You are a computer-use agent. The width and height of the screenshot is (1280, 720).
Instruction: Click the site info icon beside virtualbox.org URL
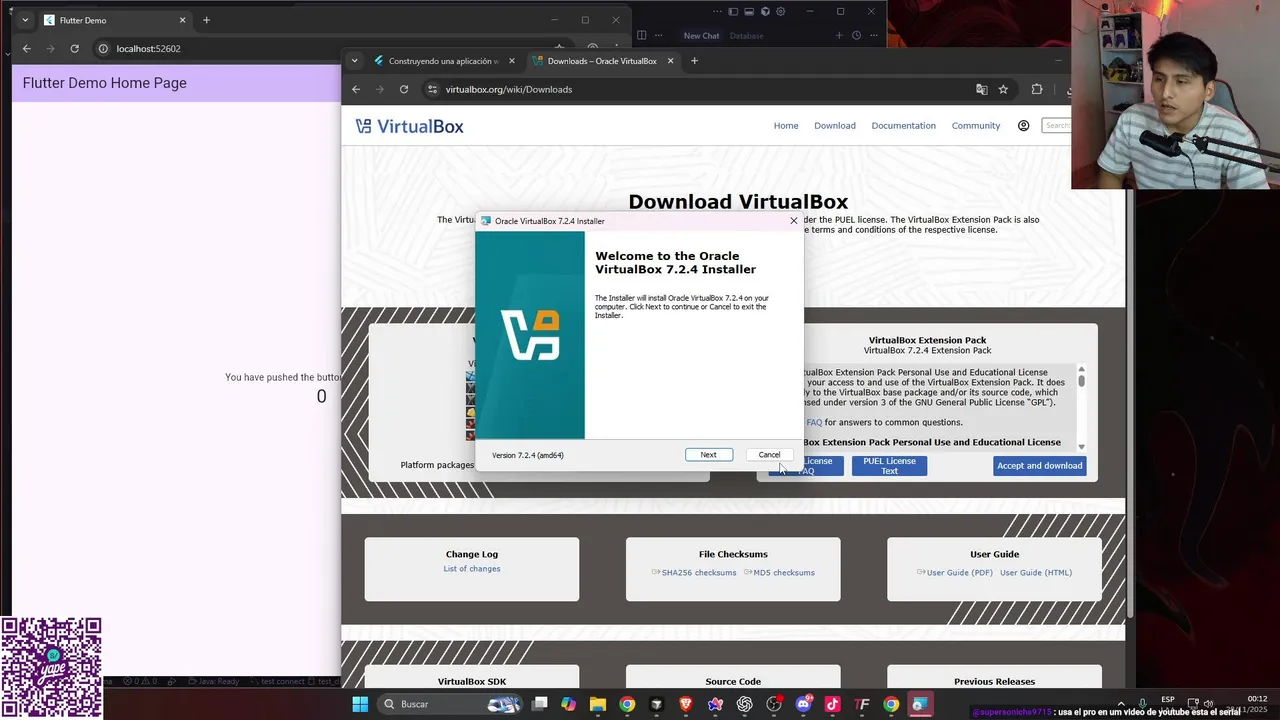click(432, 89)
